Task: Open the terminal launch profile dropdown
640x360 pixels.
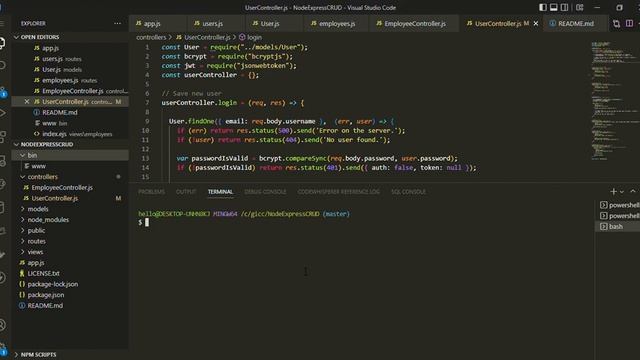Action: point(622,191)
